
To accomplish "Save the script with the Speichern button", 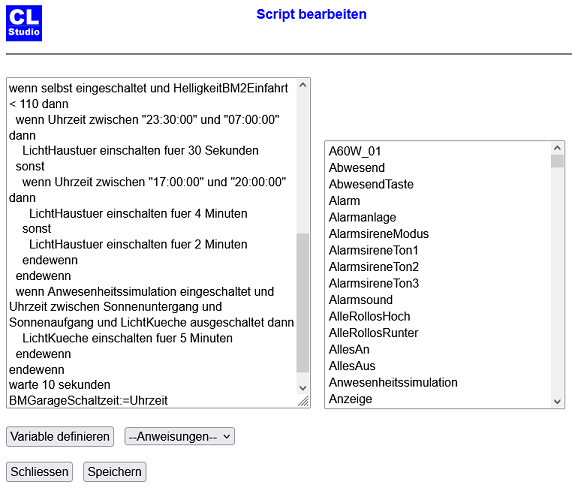I will pos(115,472).
